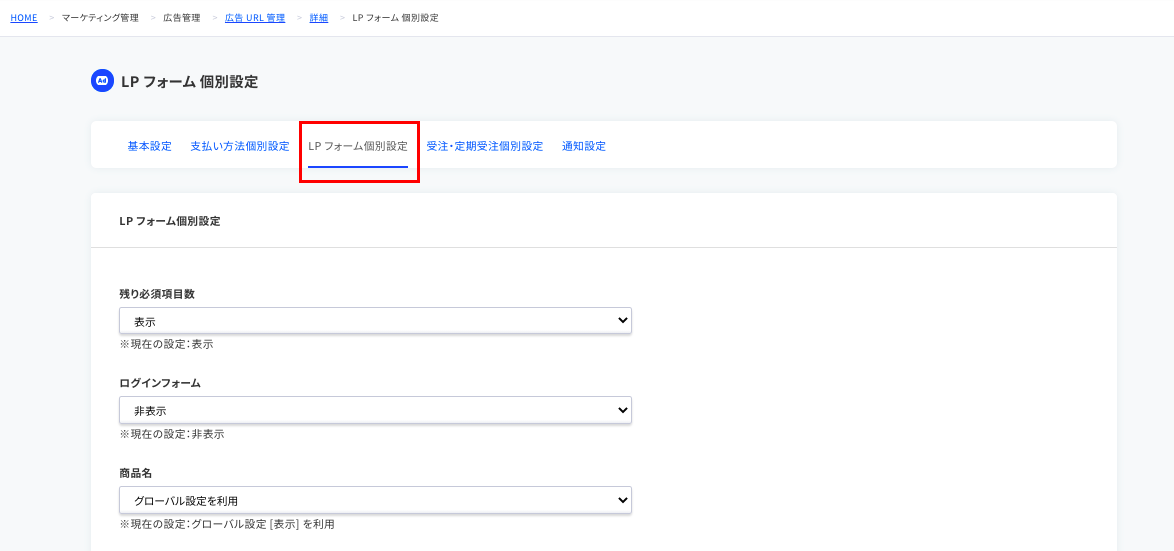Screen dimensions: 1174x551
Task: Click the ログインフォーム field label
Action: (160, 383)
